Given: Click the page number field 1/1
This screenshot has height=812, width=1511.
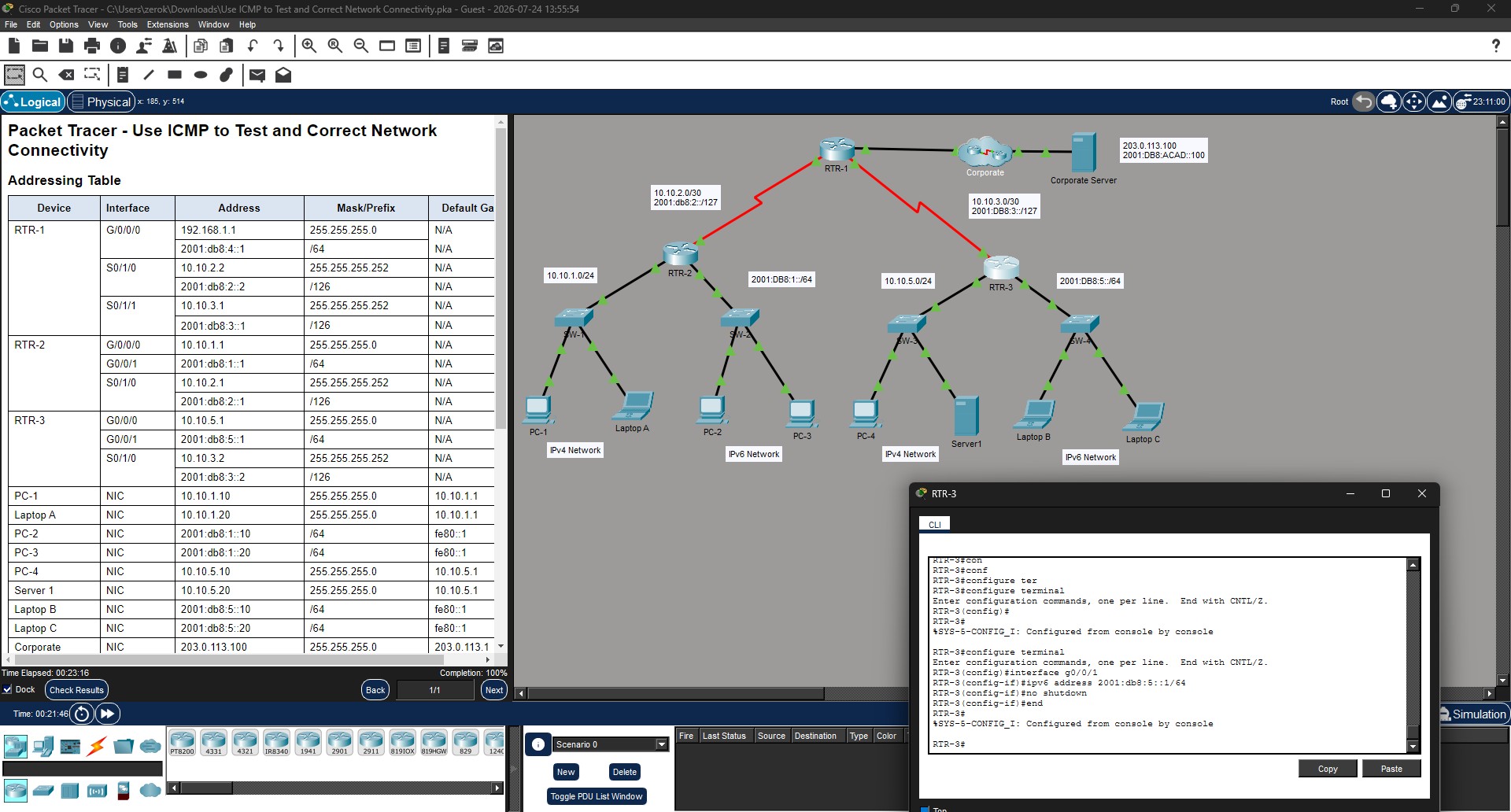Looking at the screenshot, I should tap(434, 690).
